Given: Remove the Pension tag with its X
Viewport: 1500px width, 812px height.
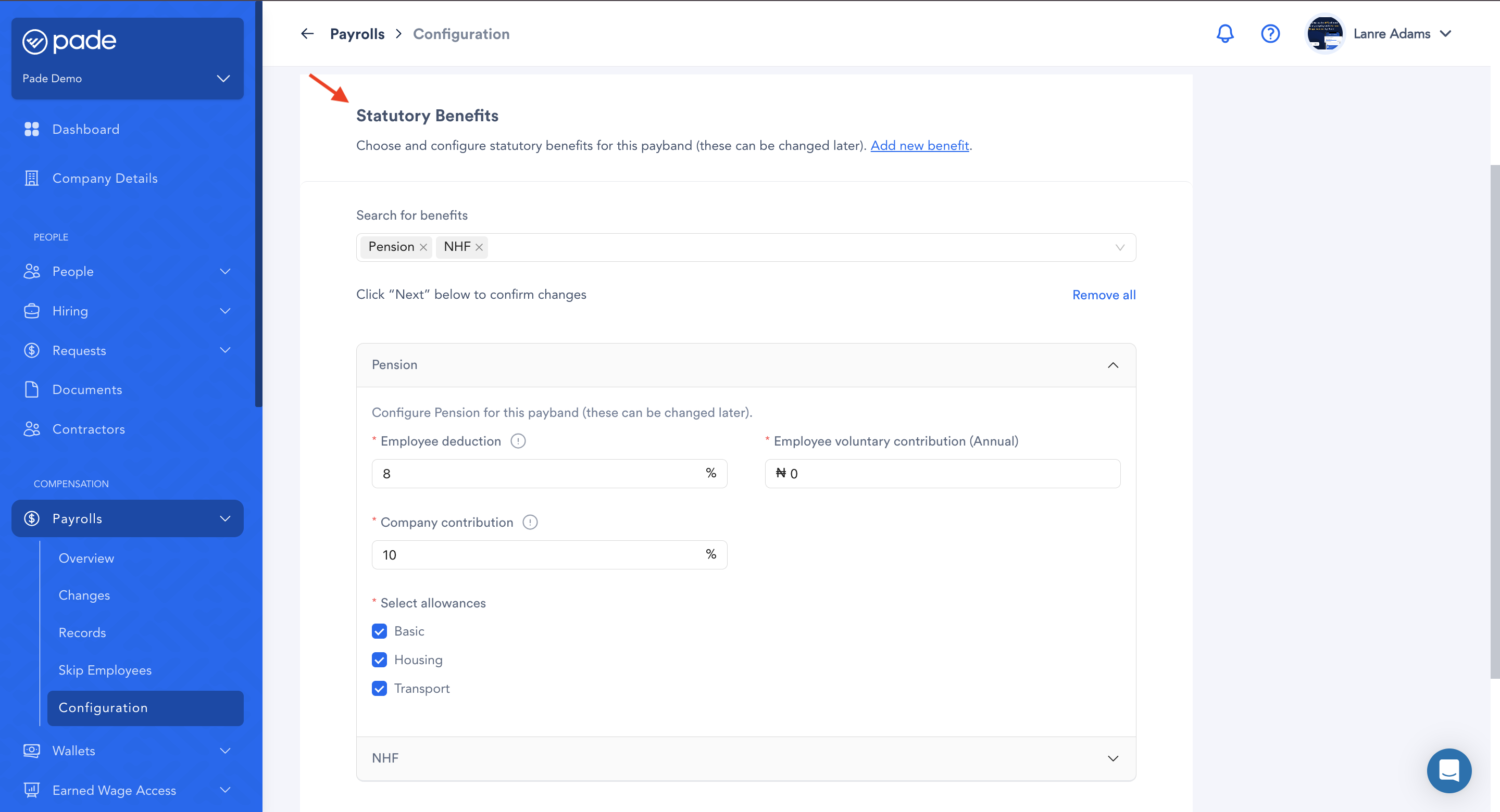Looking at the screenshot, I should pos(423,247).
